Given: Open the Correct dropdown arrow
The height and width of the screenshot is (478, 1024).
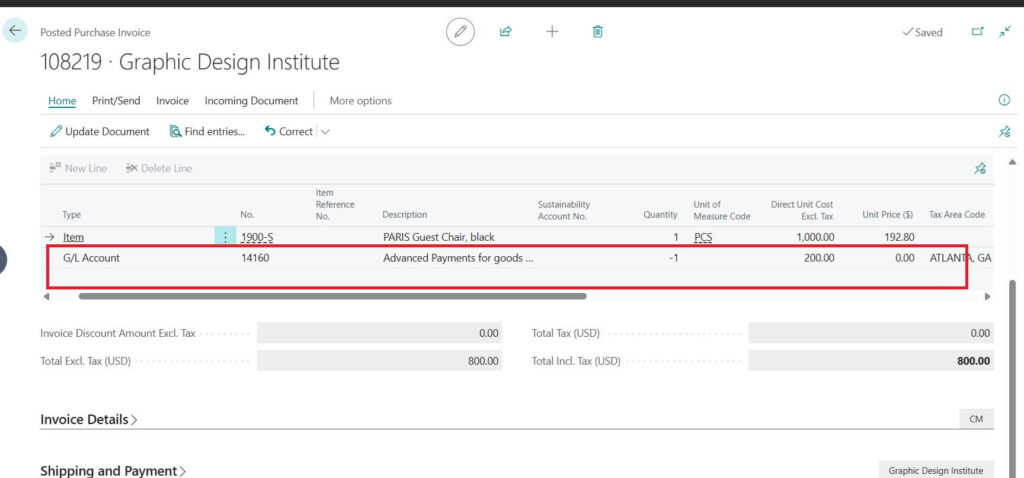Looking at the screenshot, I should pos(325,132).
